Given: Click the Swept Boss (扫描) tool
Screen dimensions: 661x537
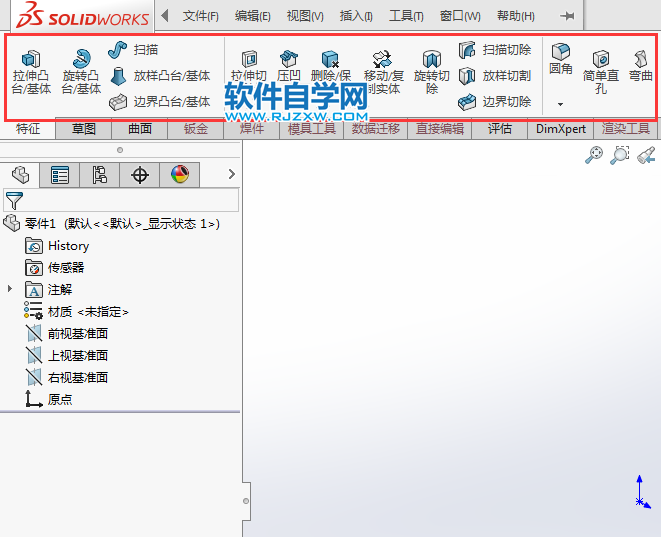Looking at the screenshot, I should [x=133, y=50].
